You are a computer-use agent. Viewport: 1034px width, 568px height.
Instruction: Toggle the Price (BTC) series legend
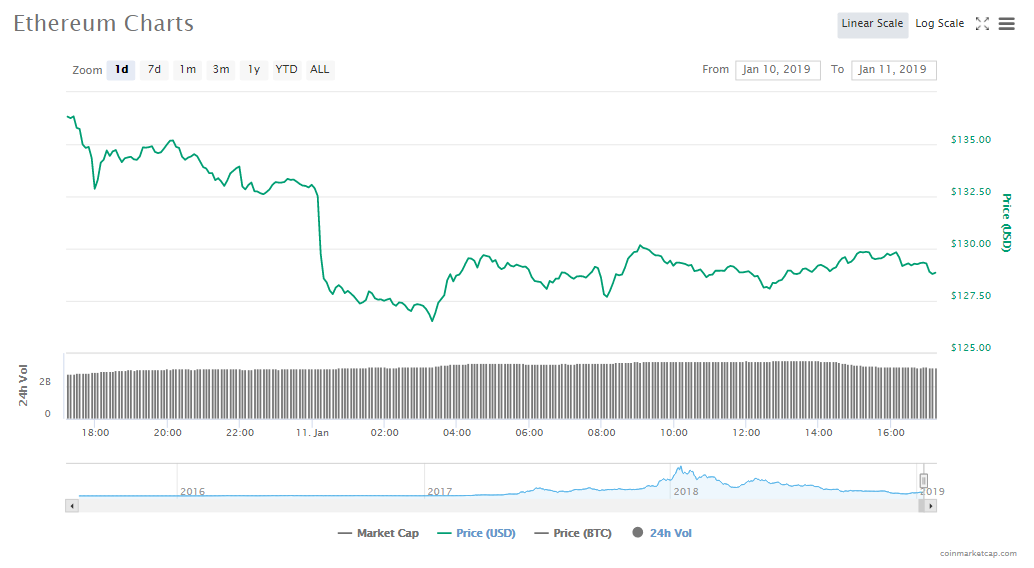pos(573,533)
